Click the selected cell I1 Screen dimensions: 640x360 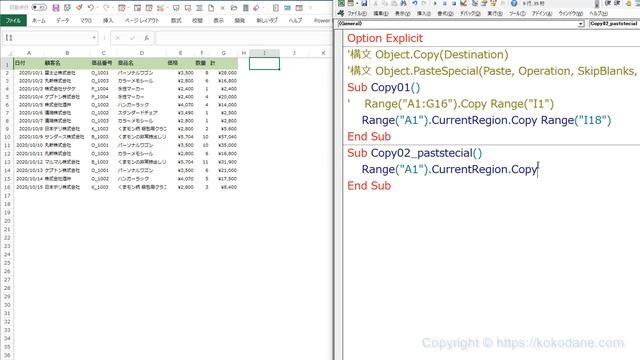click(264, 63)
